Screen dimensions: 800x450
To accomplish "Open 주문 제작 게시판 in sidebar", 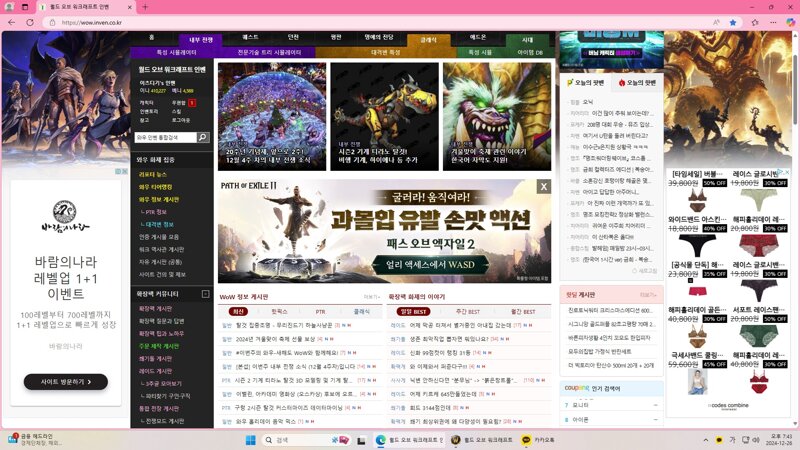I will click(159, 346).
